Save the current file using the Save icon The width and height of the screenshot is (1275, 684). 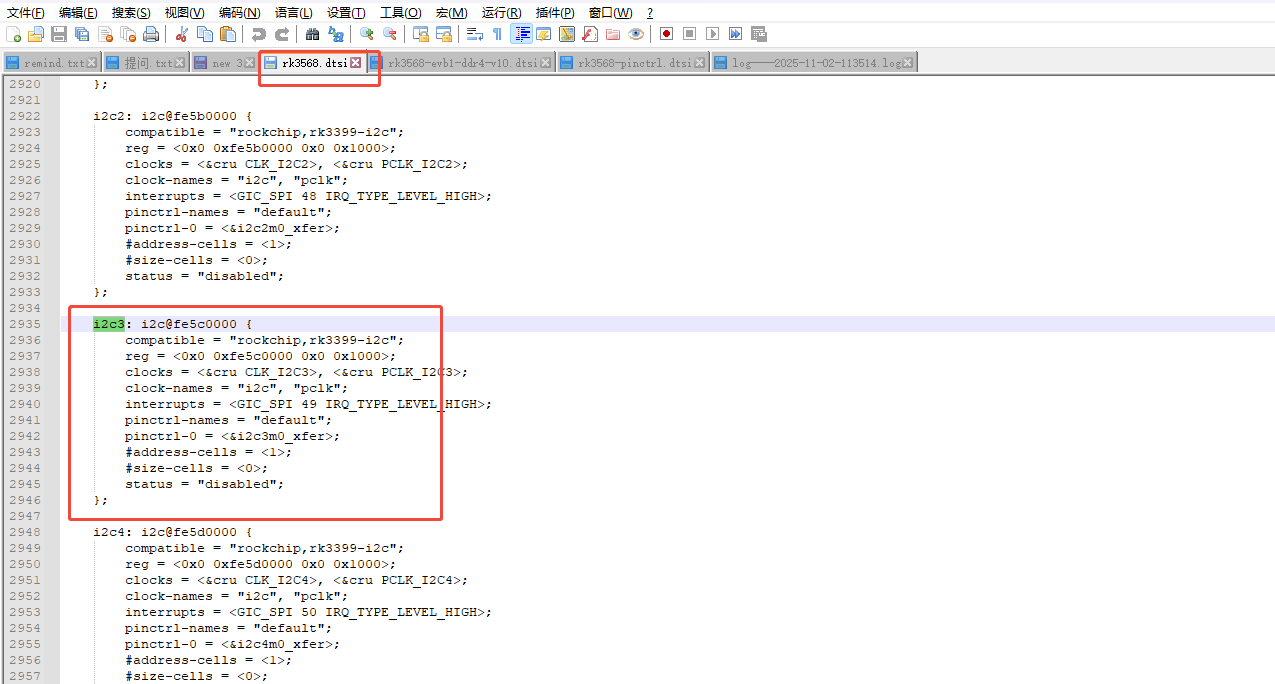[59, 34]
